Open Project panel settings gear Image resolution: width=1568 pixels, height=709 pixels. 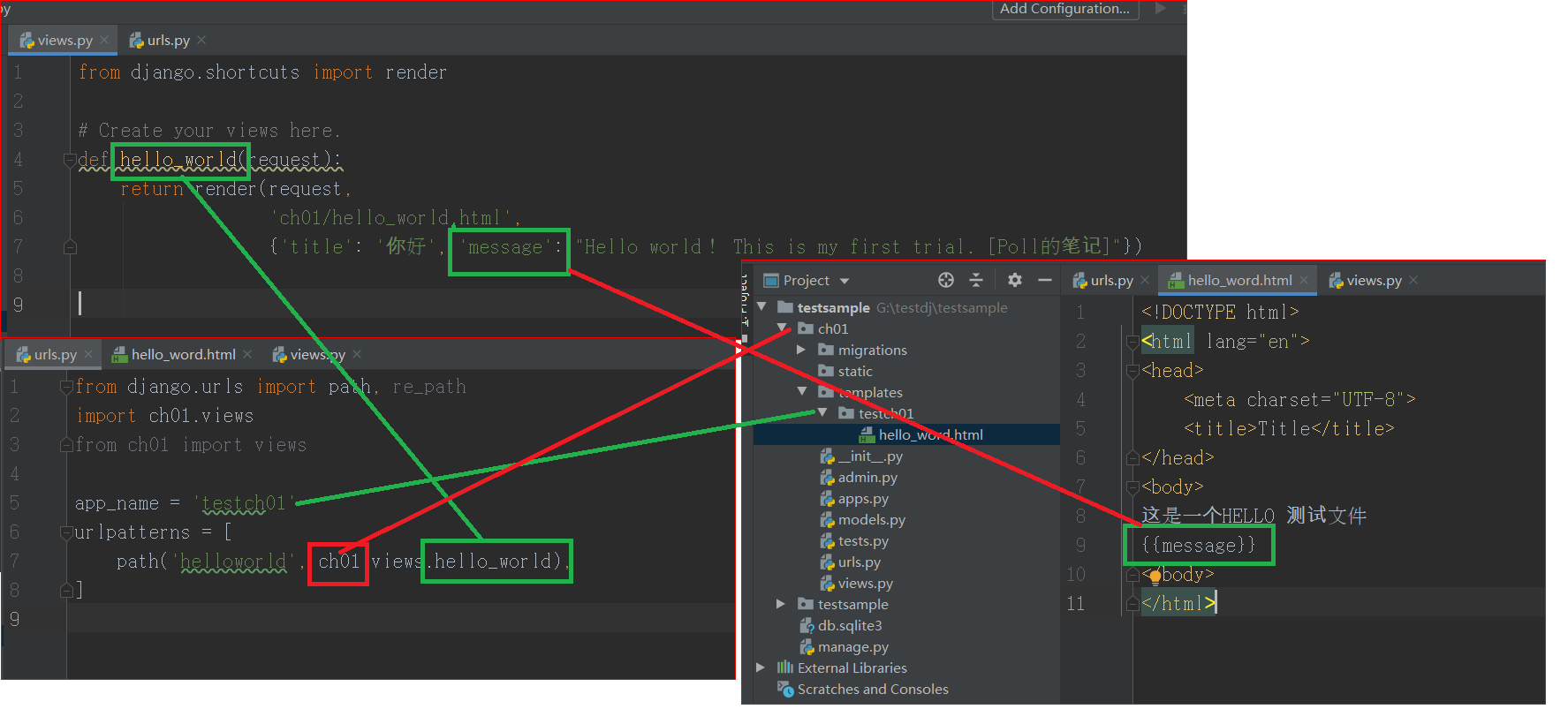click(1015, 280)
